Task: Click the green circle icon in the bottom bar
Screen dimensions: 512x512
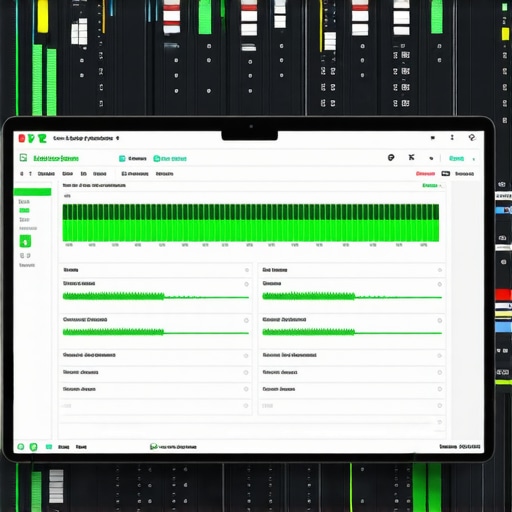Action: 21,447
